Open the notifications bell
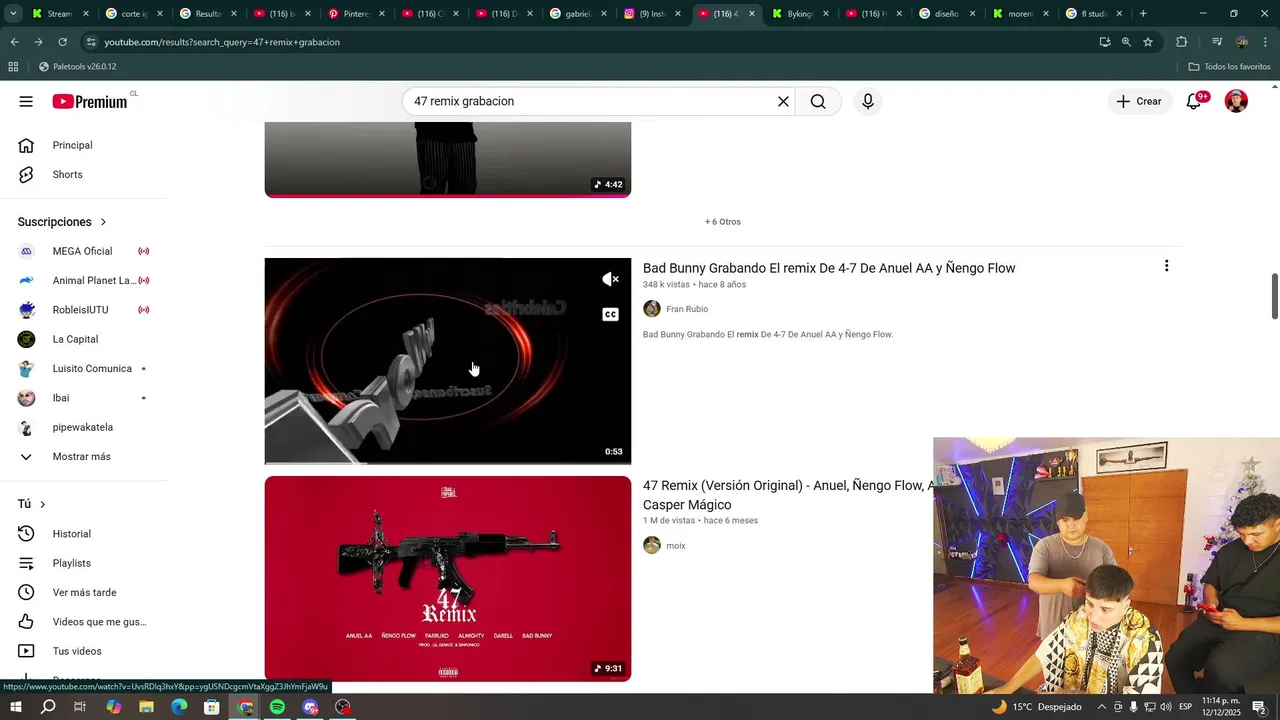This screenshot has width=1280, height=720. (x=1193, y=101)
